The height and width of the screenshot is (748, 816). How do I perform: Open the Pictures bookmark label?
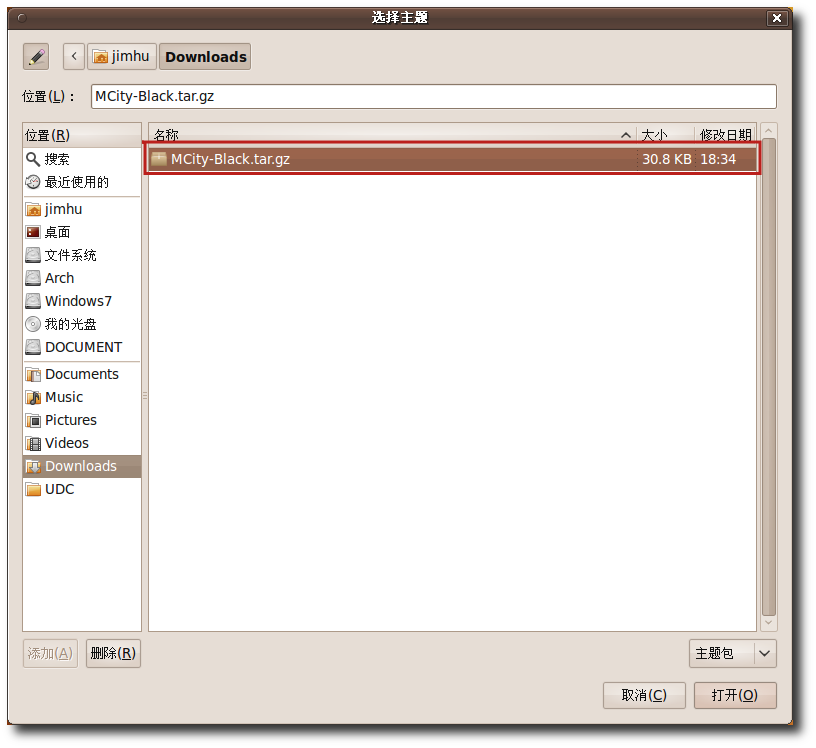click(x=71, y=420)
